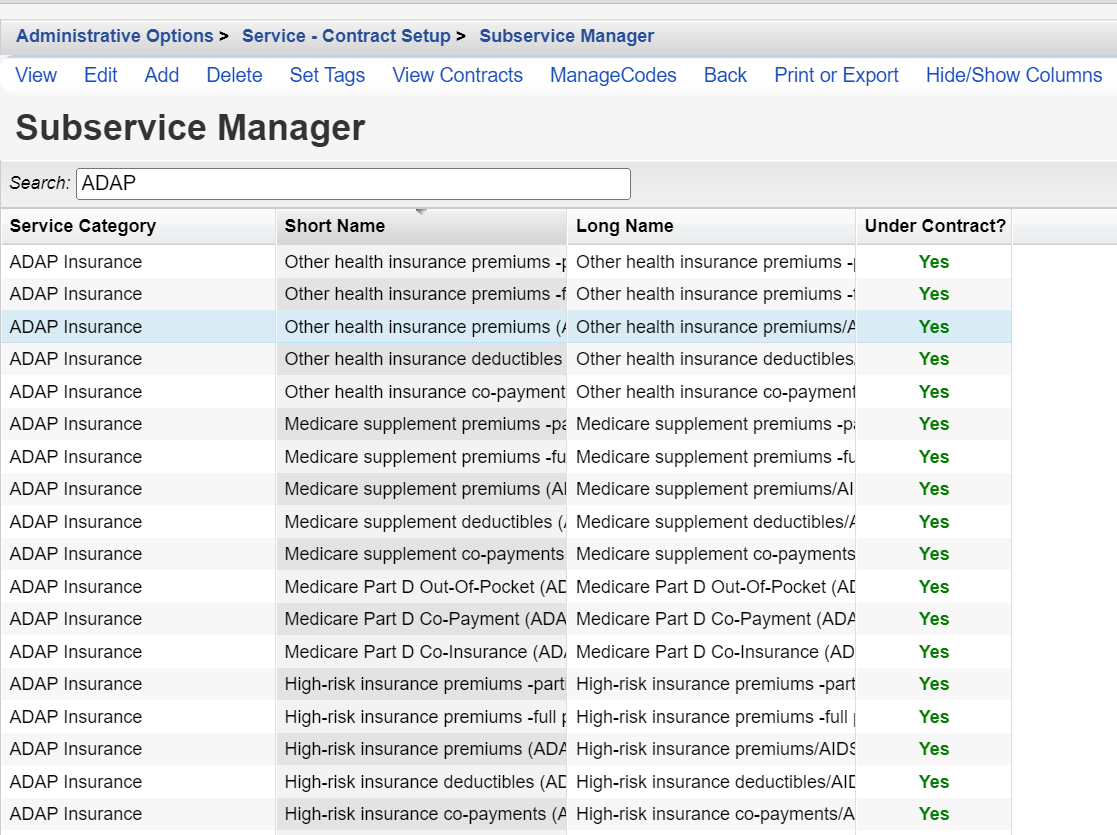Viewport: 1117px width, 835px height.
Task: Click Yes in High-risk insurance deductibles row
Action: [x=934, y=782]
